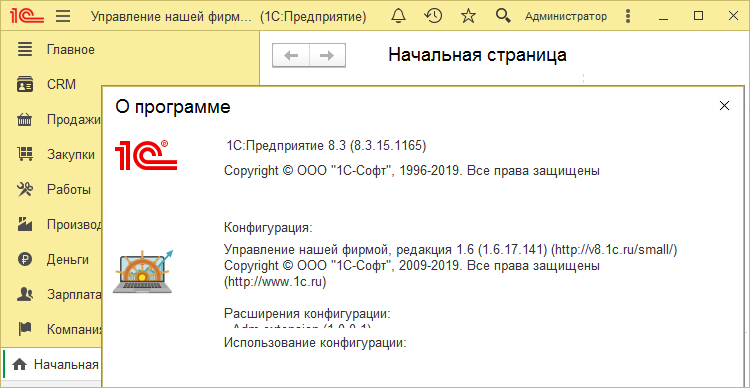Viewport: 750px width, 388px height.
Task: Click the Работы tools icon
Action: [24, 190]
